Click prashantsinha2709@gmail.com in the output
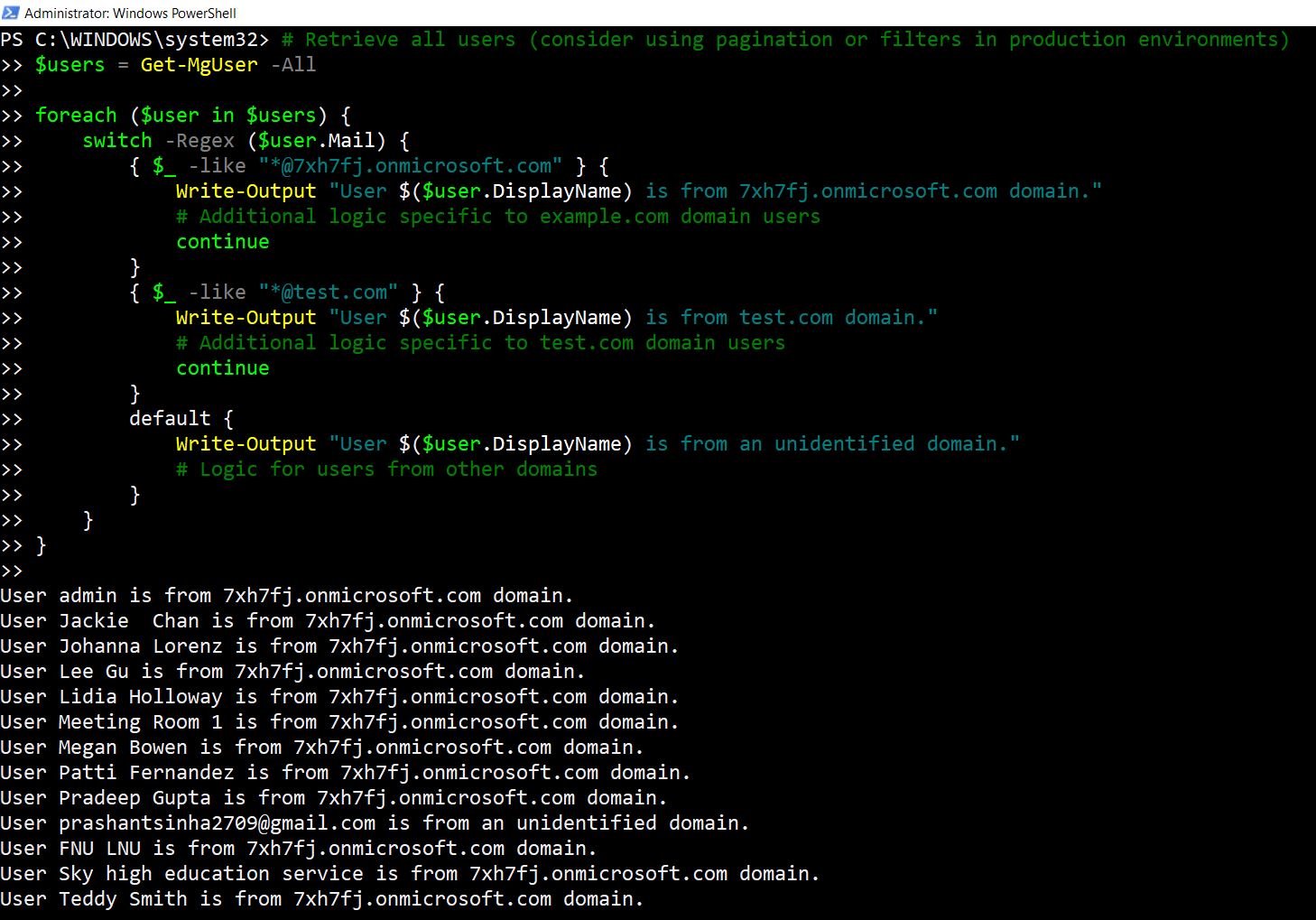The image size is (1316, 920). click(x=217, y=823)
